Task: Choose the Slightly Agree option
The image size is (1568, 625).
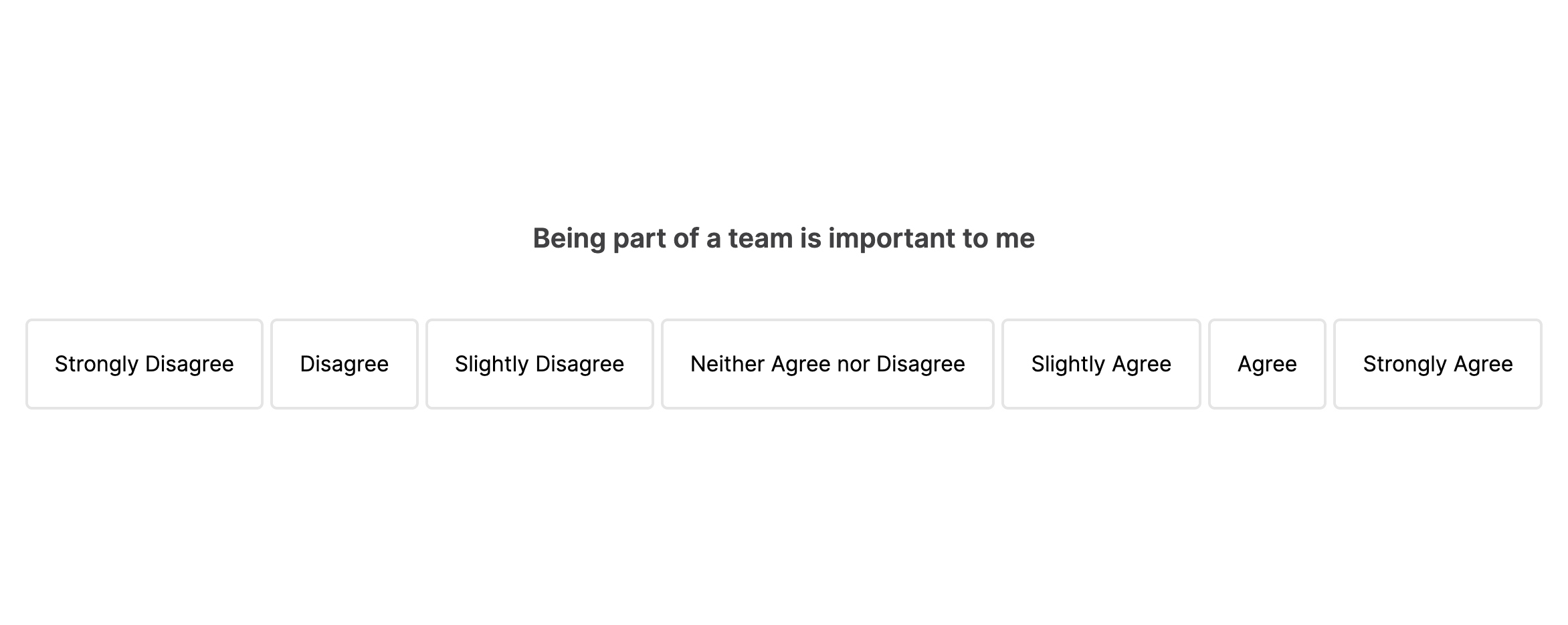Action: [1101, 364]
